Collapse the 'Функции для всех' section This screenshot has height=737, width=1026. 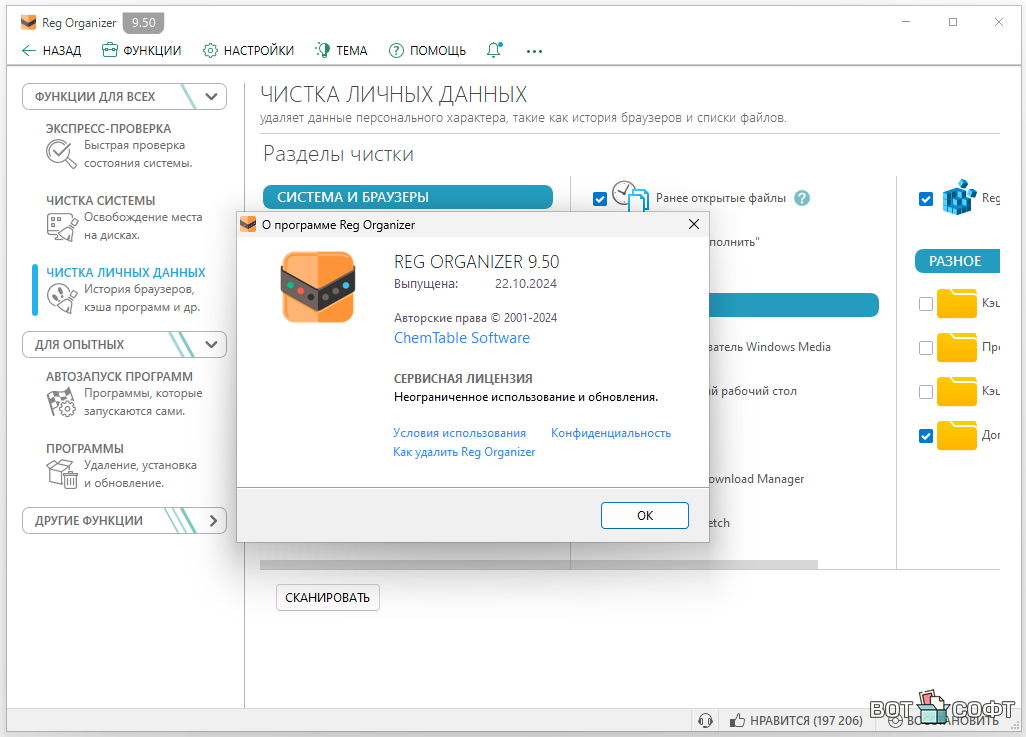coord(210,97)
